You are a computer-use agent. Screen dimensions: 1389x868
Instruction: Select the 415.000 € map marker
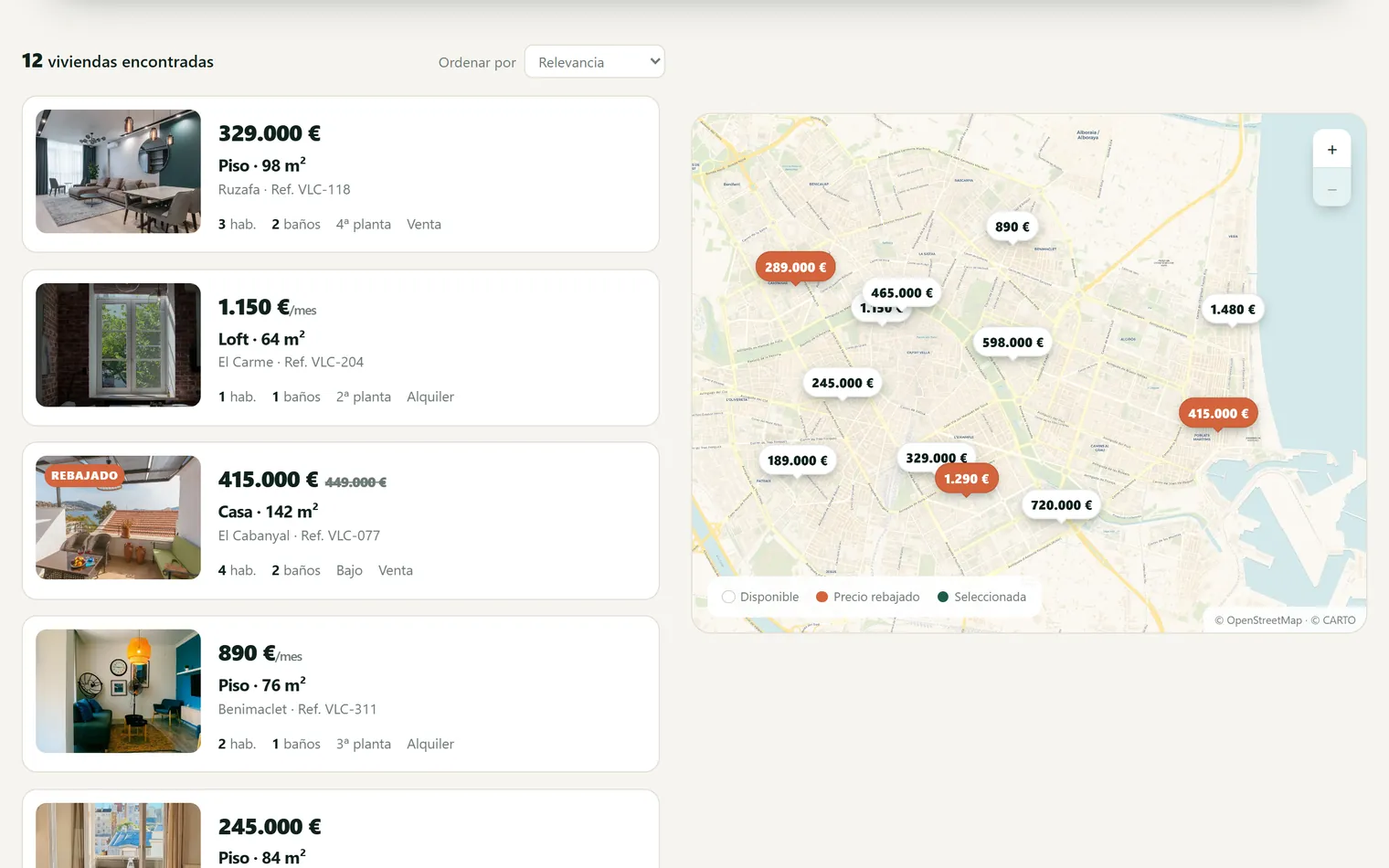click(x=1218, y=413)
